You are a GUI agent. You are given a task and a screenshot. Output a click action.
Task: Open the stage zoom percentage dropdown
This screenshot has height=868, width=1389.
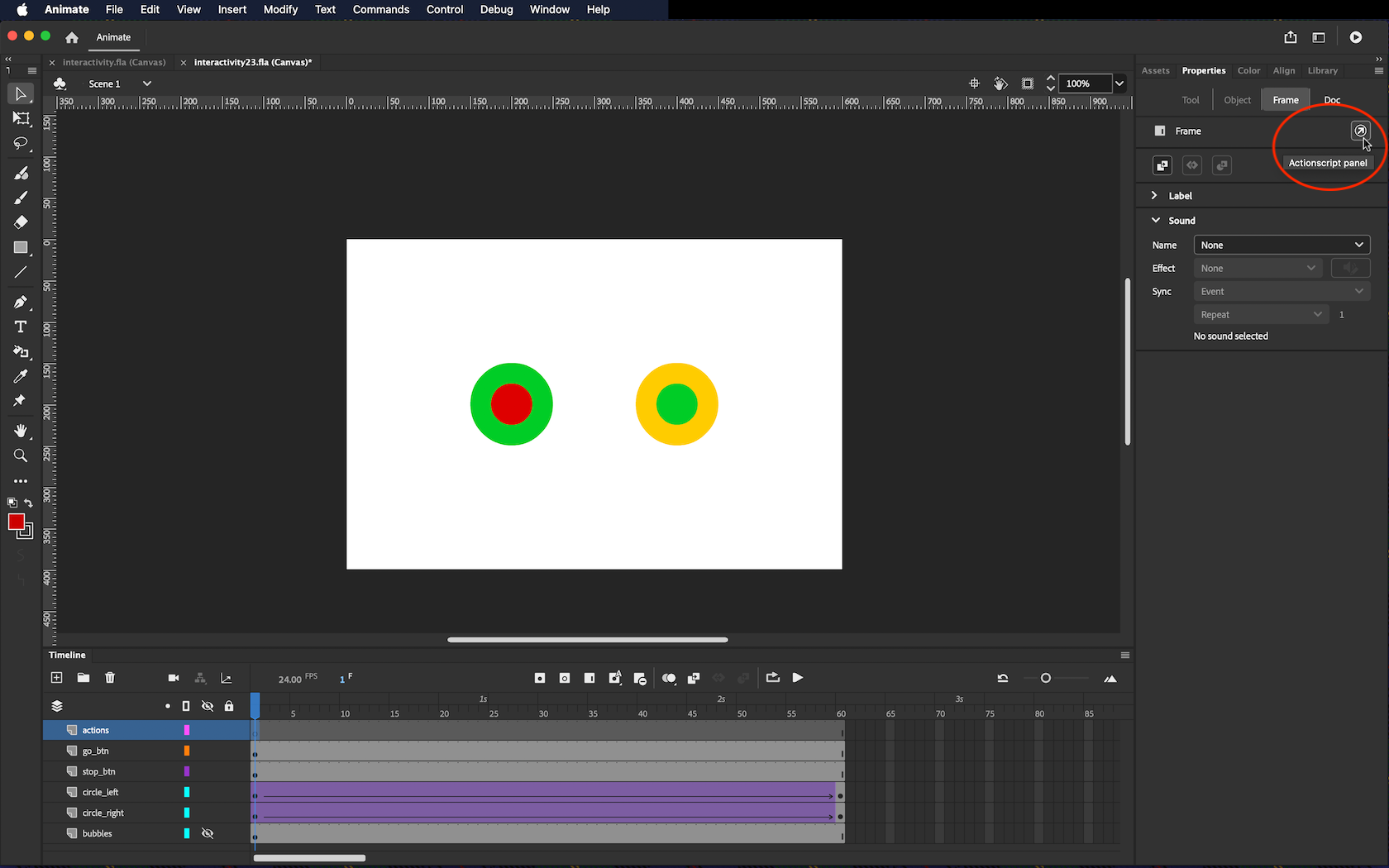coord(1119,83)
